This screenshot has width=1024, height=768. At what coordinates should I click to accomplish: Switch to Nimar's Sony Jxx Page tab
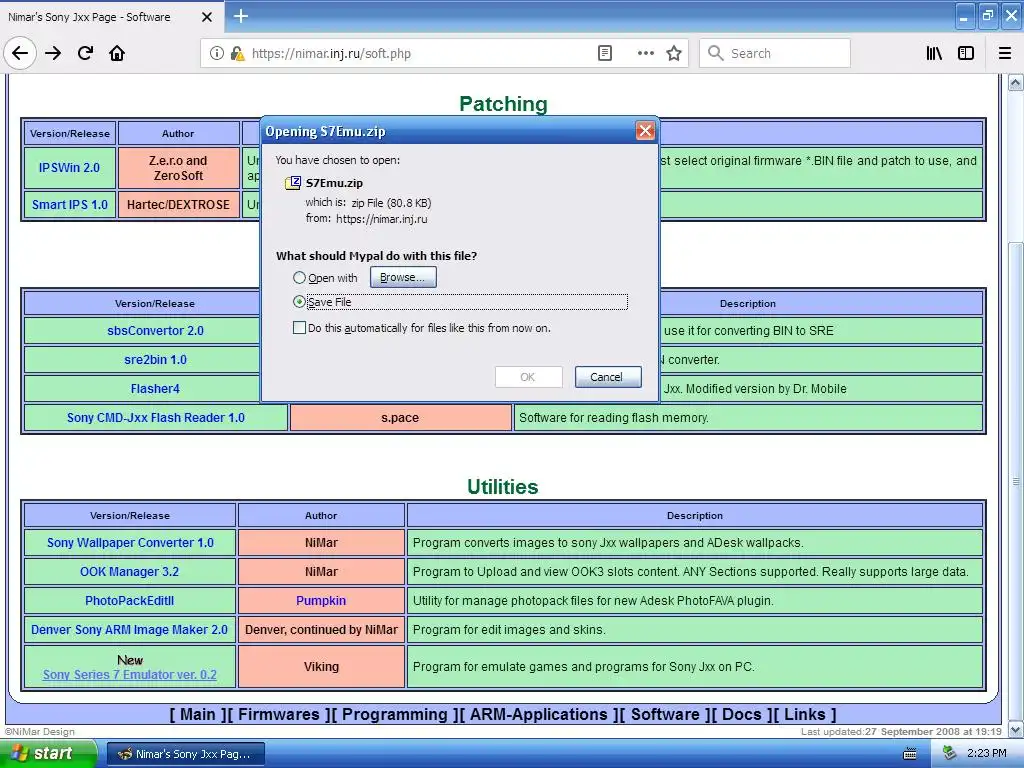111,17
